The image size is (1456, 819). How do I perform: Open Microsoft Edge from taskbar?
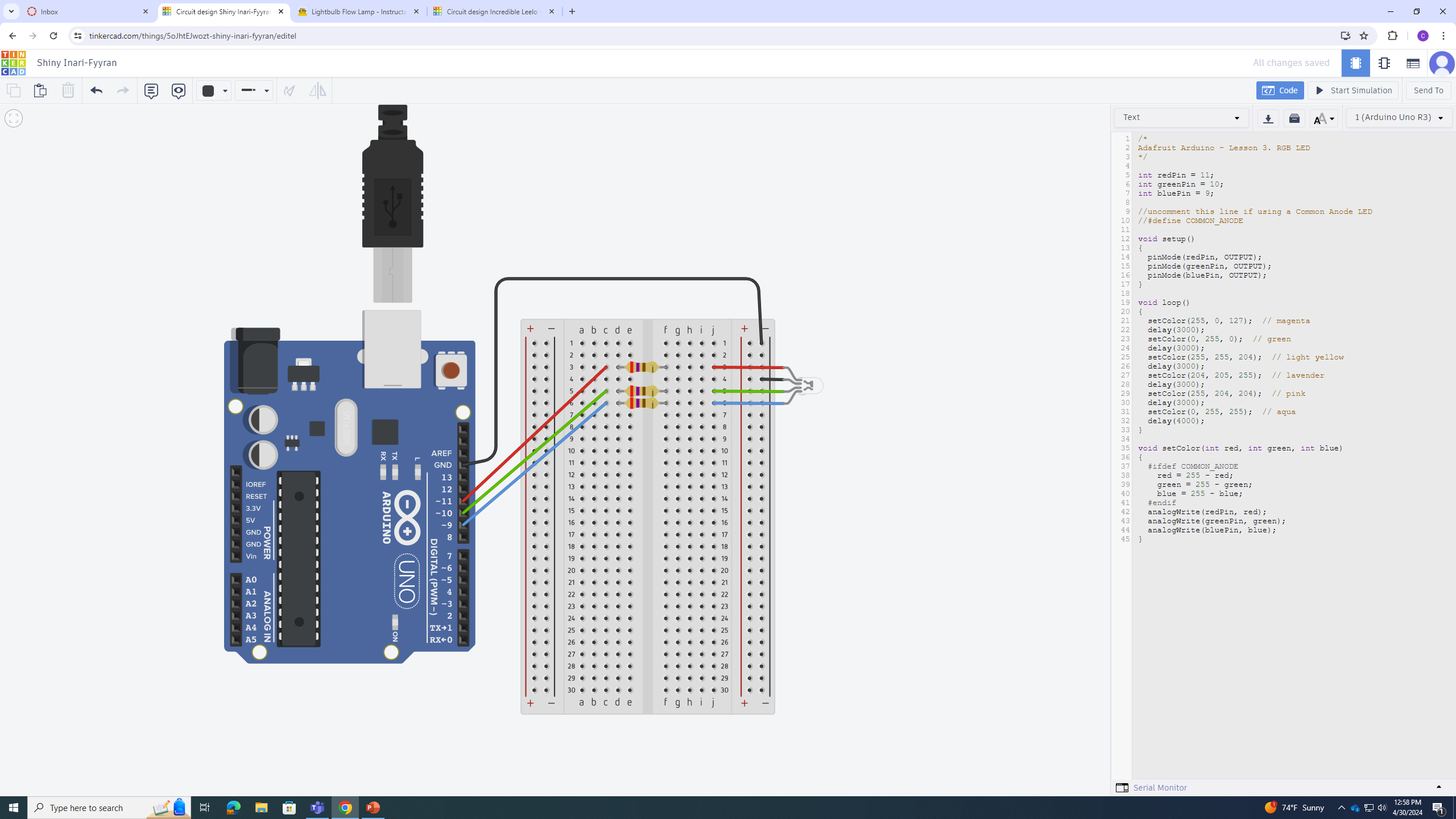coord(233,808)
